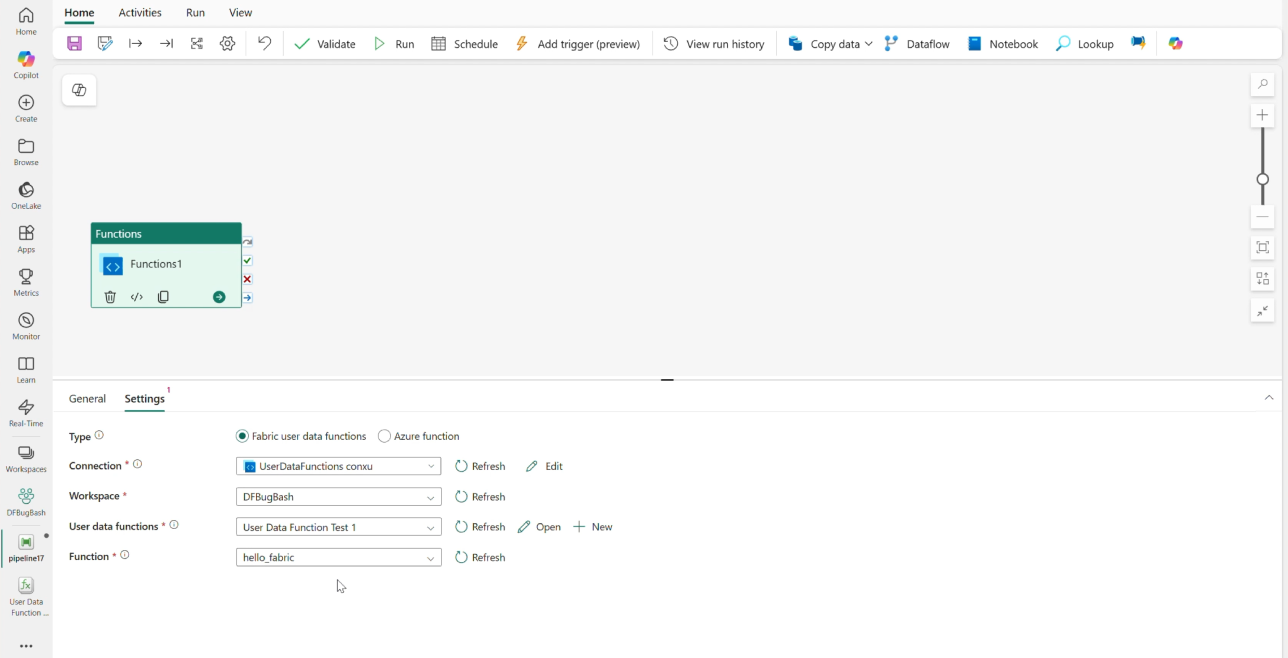Image resolution: width=1288 pixels, height=658 pixels.
Task: Click Add trigger (preview)
Action: [x=577, y=44]
